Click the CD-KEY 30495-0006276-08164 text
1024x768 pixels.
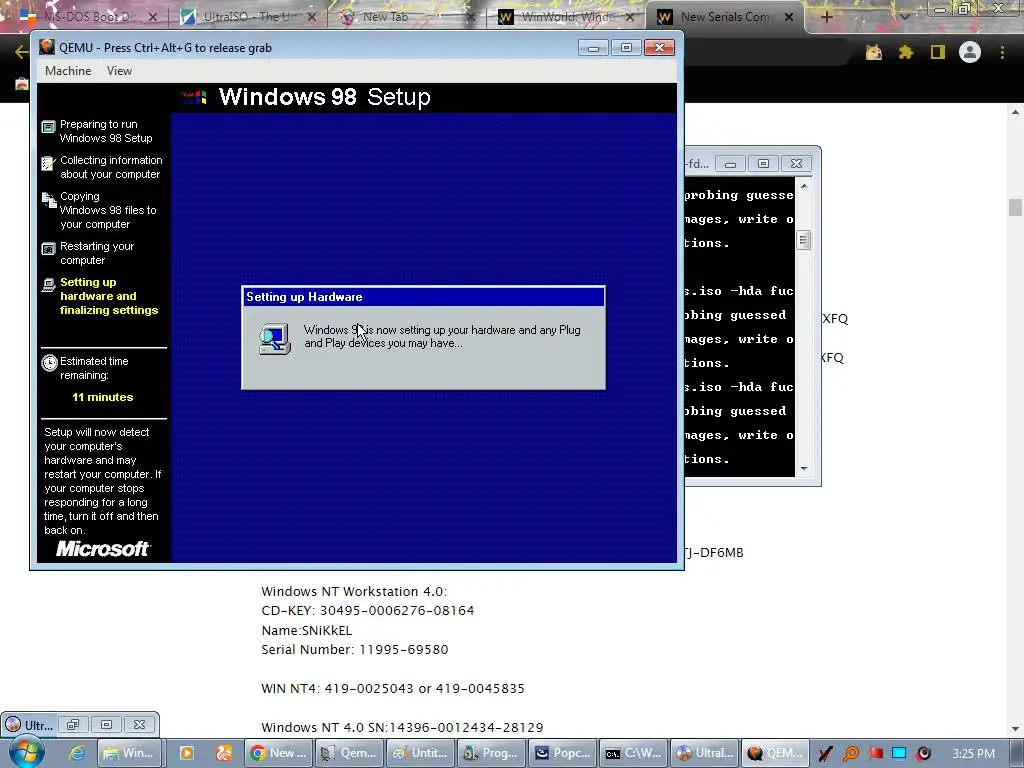click(368, 611)
